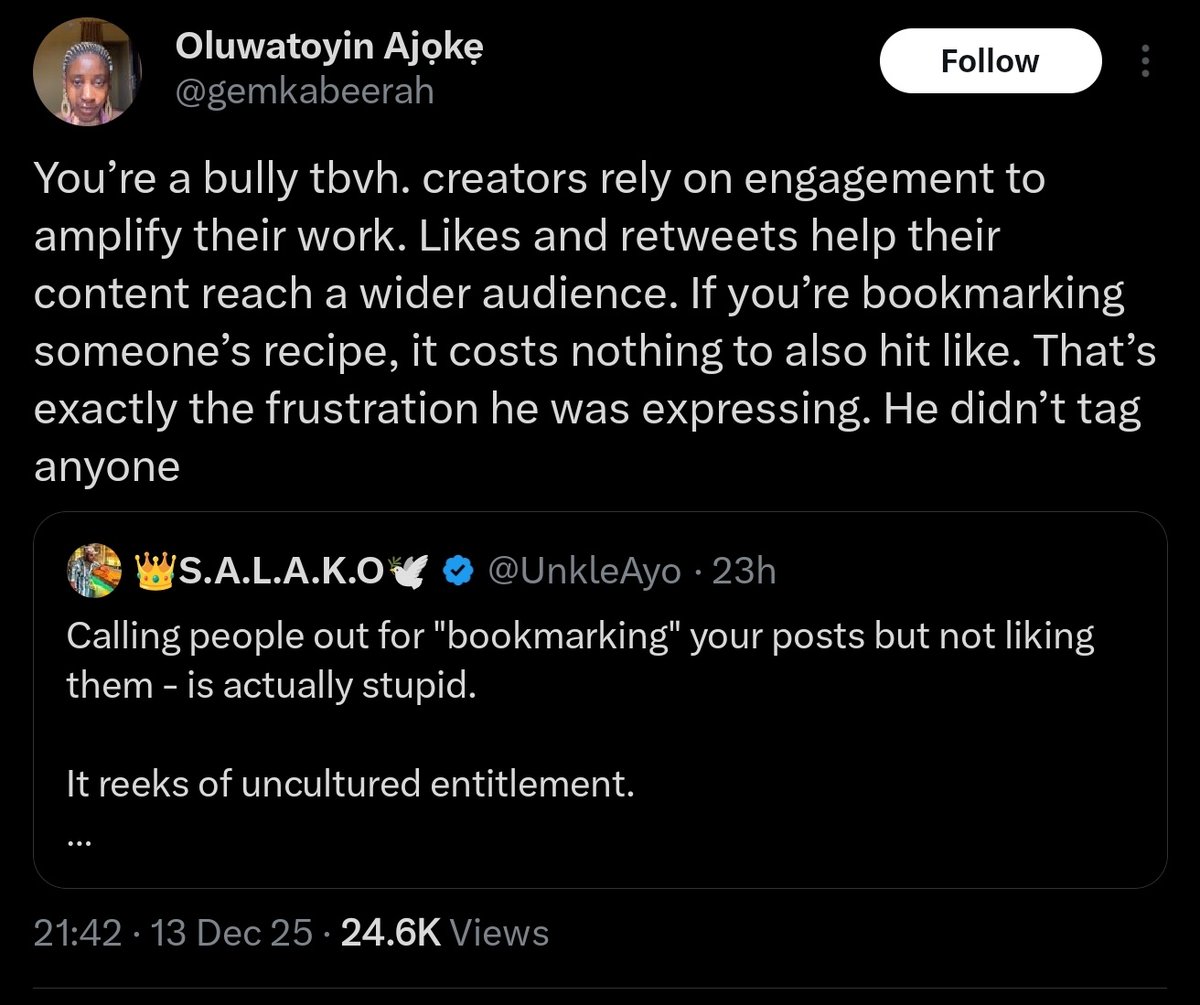
Task: Open the @gemkabeerah handle
Action: tap(304, 92)
